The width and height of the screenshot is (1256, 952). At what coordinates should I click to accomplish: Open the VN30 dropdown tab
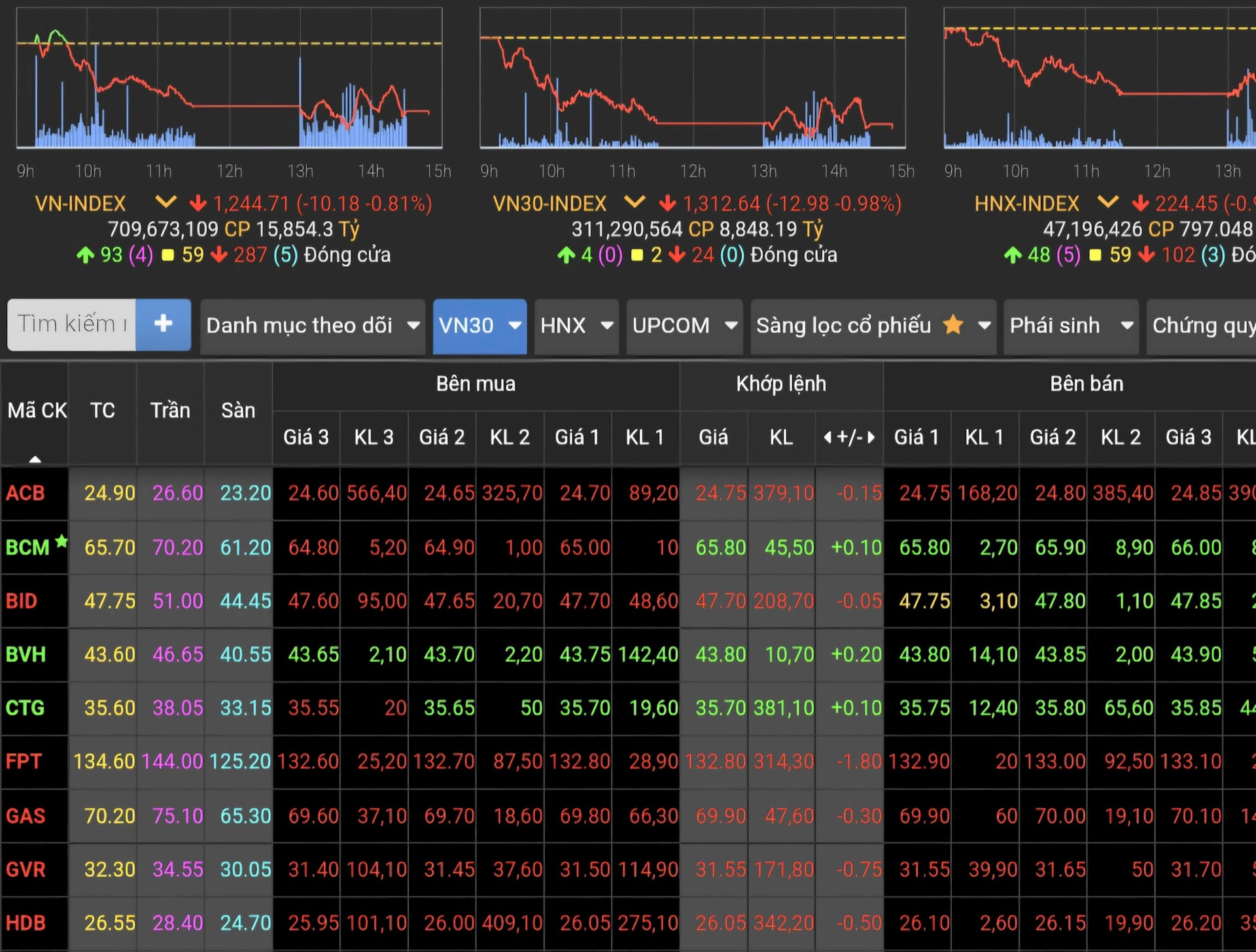pyautogui.click(x=480, y=326)
